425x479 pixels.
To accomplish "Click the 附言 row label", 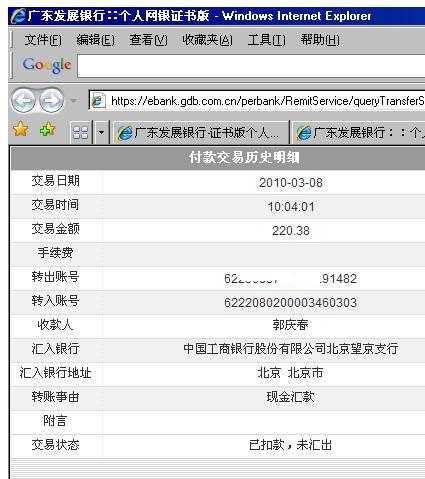I will 55,421.
